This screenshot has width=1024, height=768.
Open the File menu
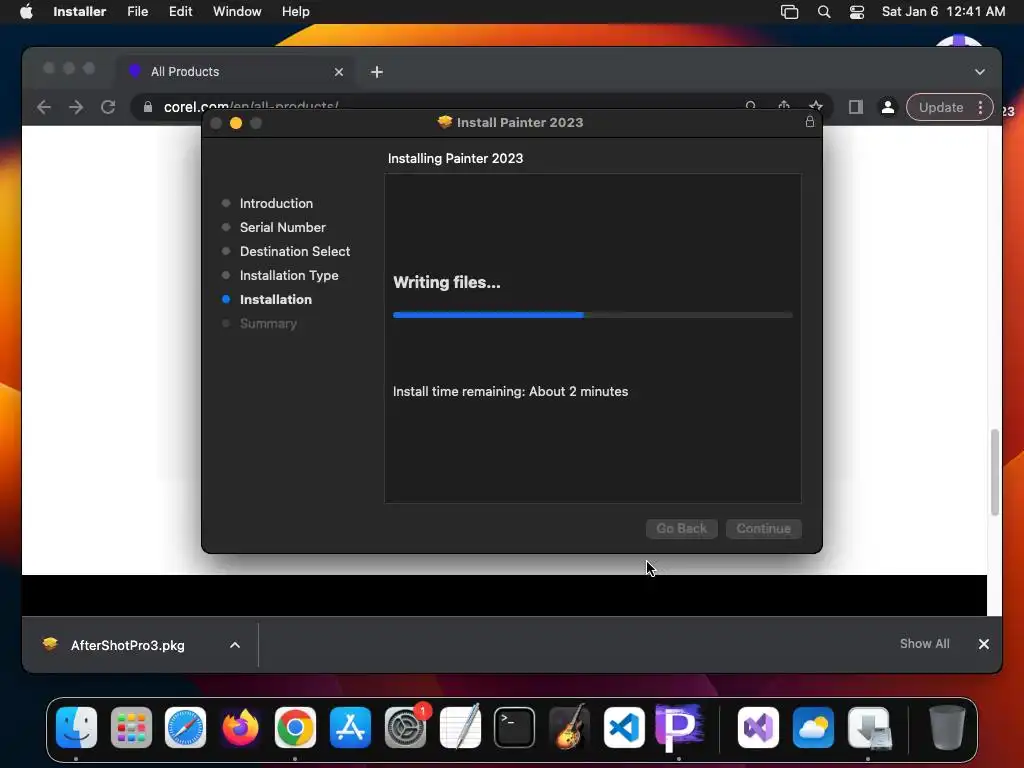coord(138,12)
